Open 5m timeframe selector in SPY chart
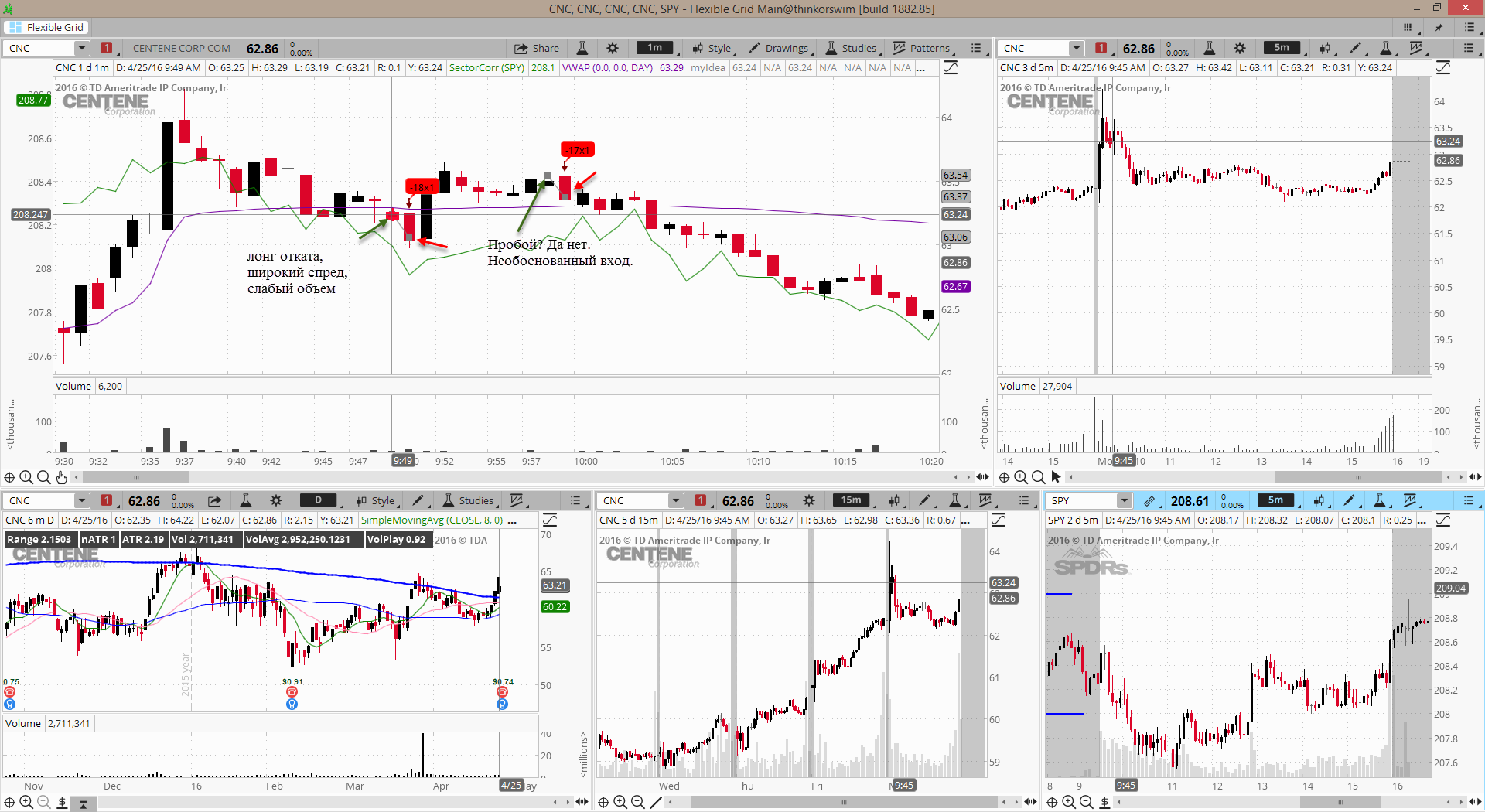Viewport: 1485px width, 812px height. pos(1276,500)
